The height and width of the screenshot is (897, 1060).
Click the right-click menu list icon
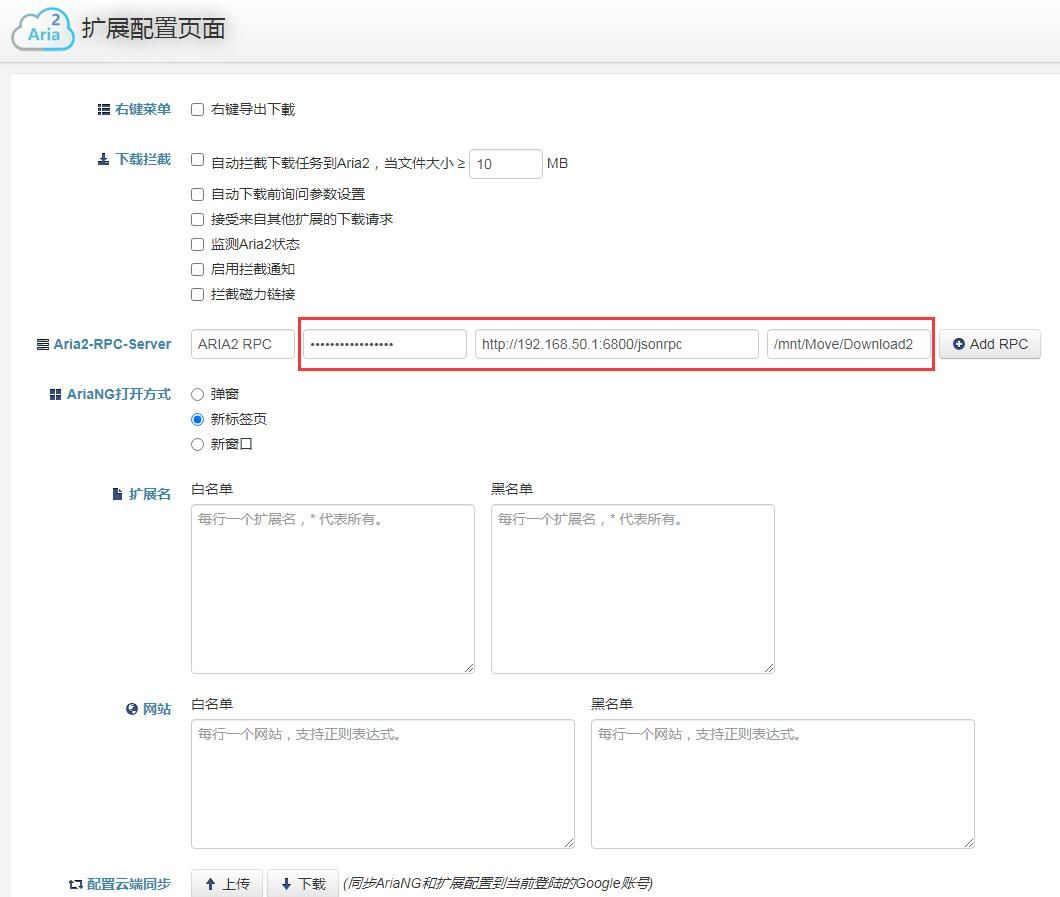pyautogui.click(x=104, y=110)
